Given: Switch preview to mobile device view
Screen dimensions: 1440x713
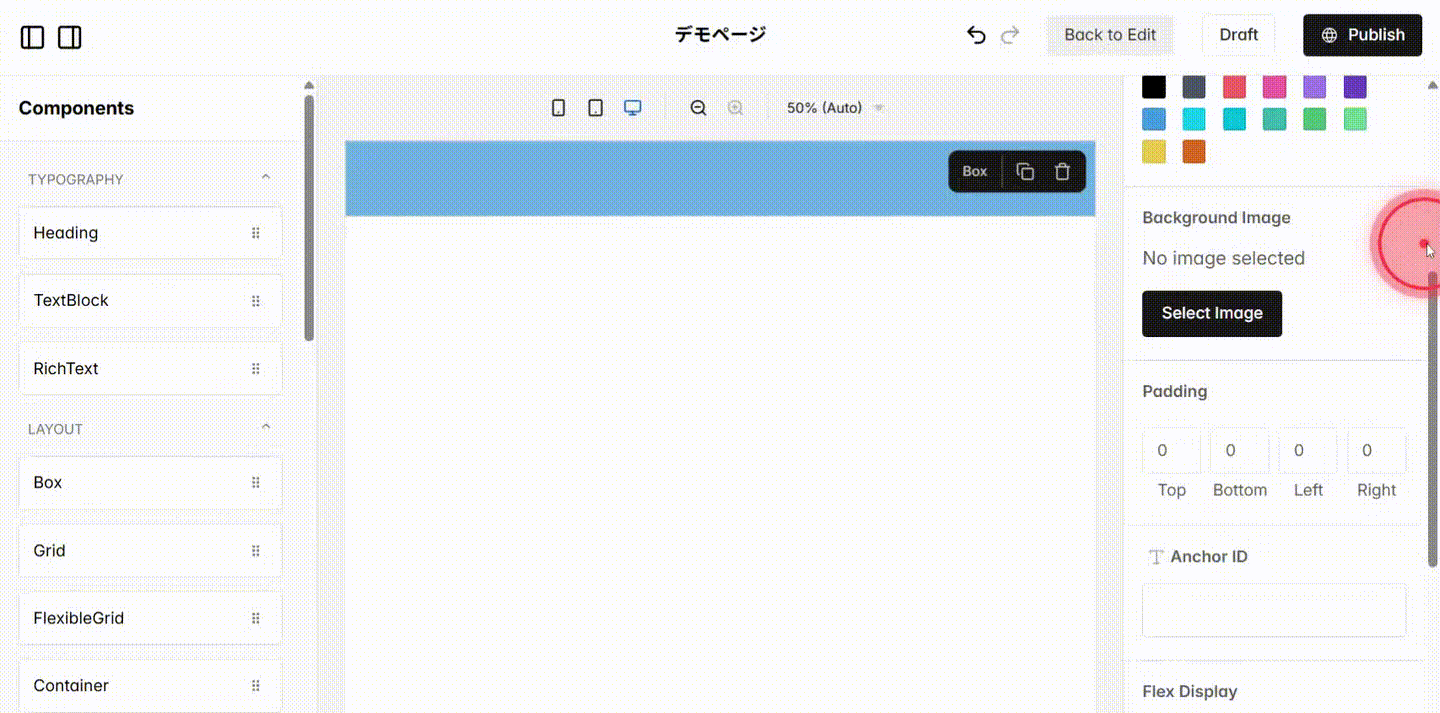Looking at the screenshot, I should coord(558,107).
